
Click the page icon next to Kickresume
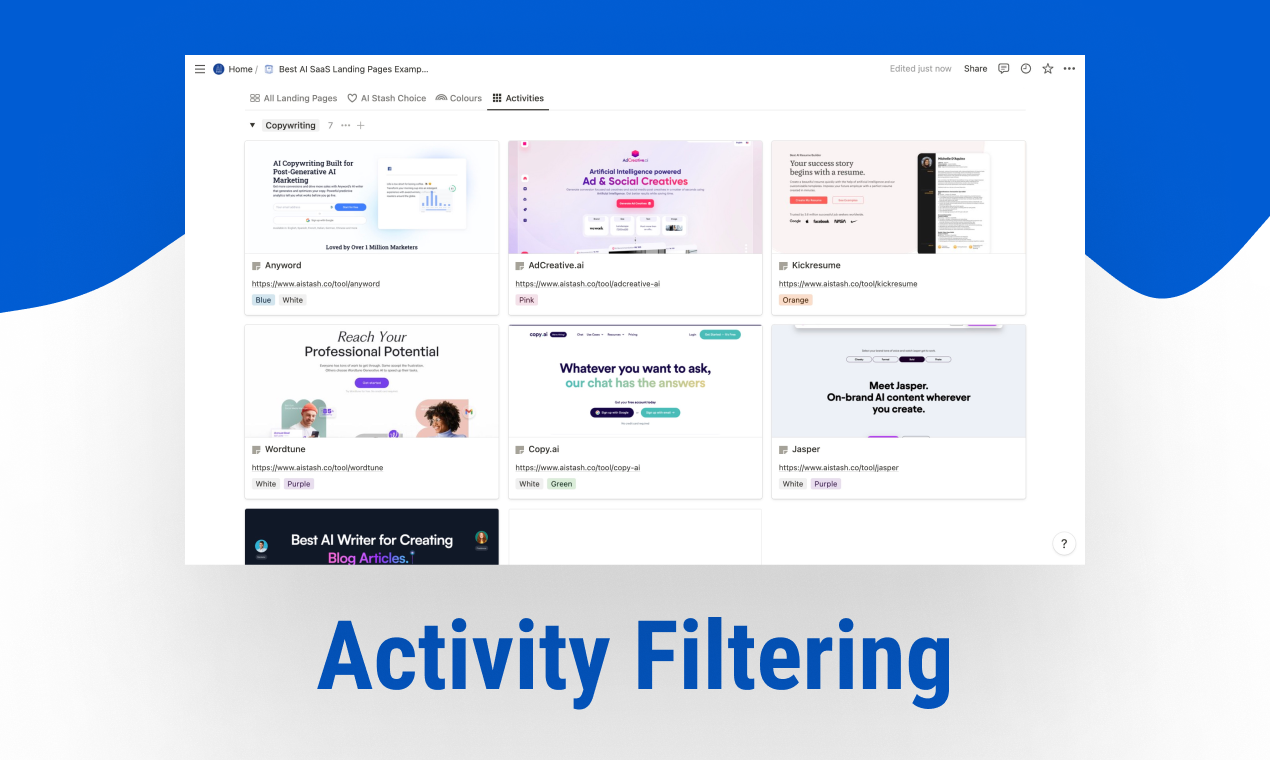pyautogui.click(x=784, y=266)
